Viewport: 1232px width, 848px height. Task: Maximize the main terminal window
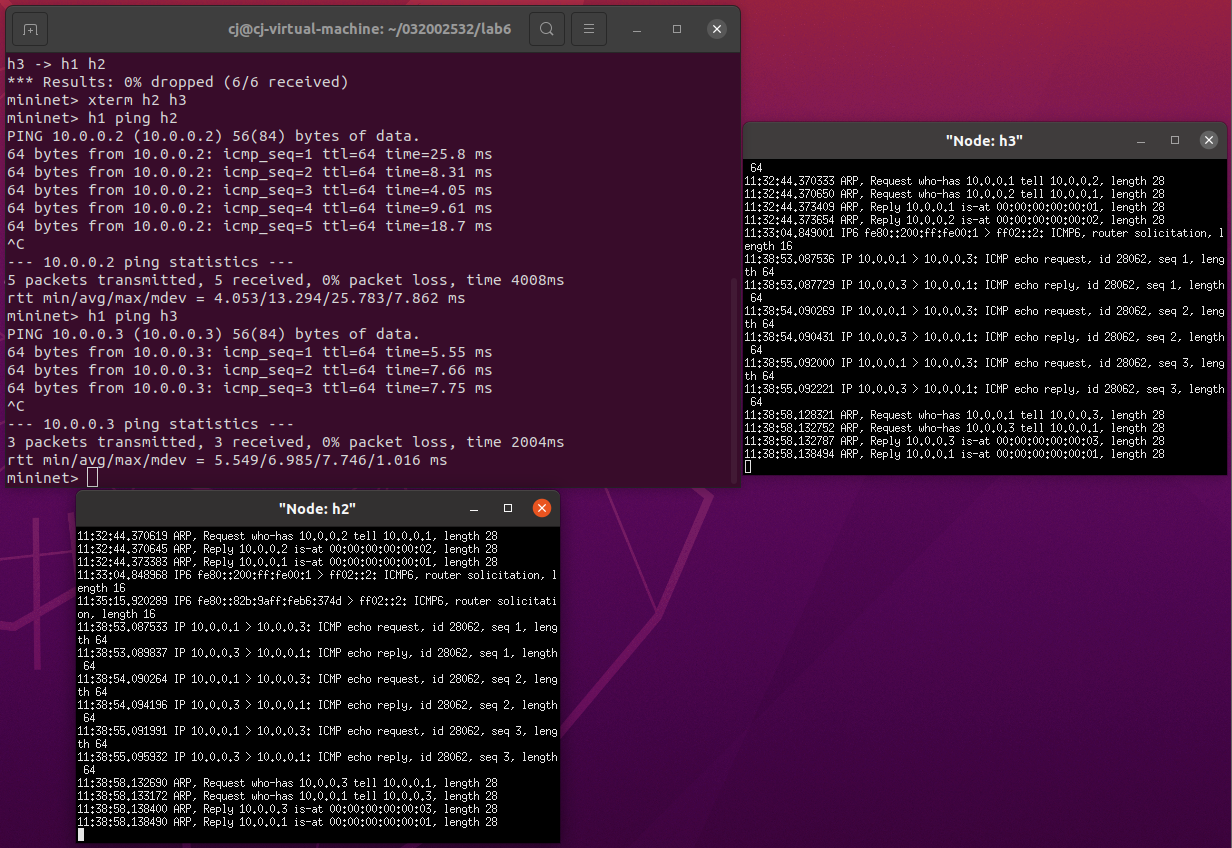pos(677,29)
